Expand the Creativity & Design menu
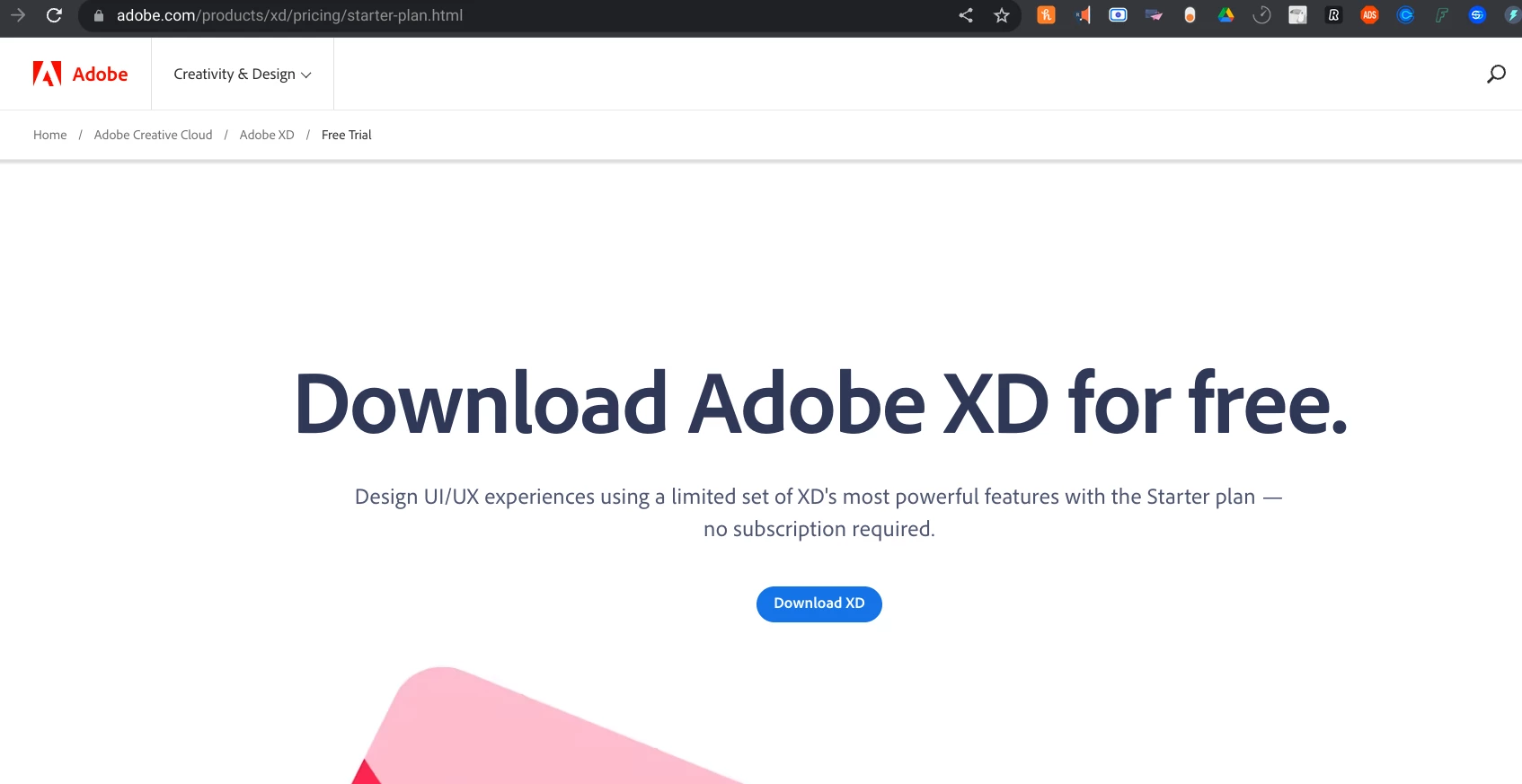 pos(243,74)
